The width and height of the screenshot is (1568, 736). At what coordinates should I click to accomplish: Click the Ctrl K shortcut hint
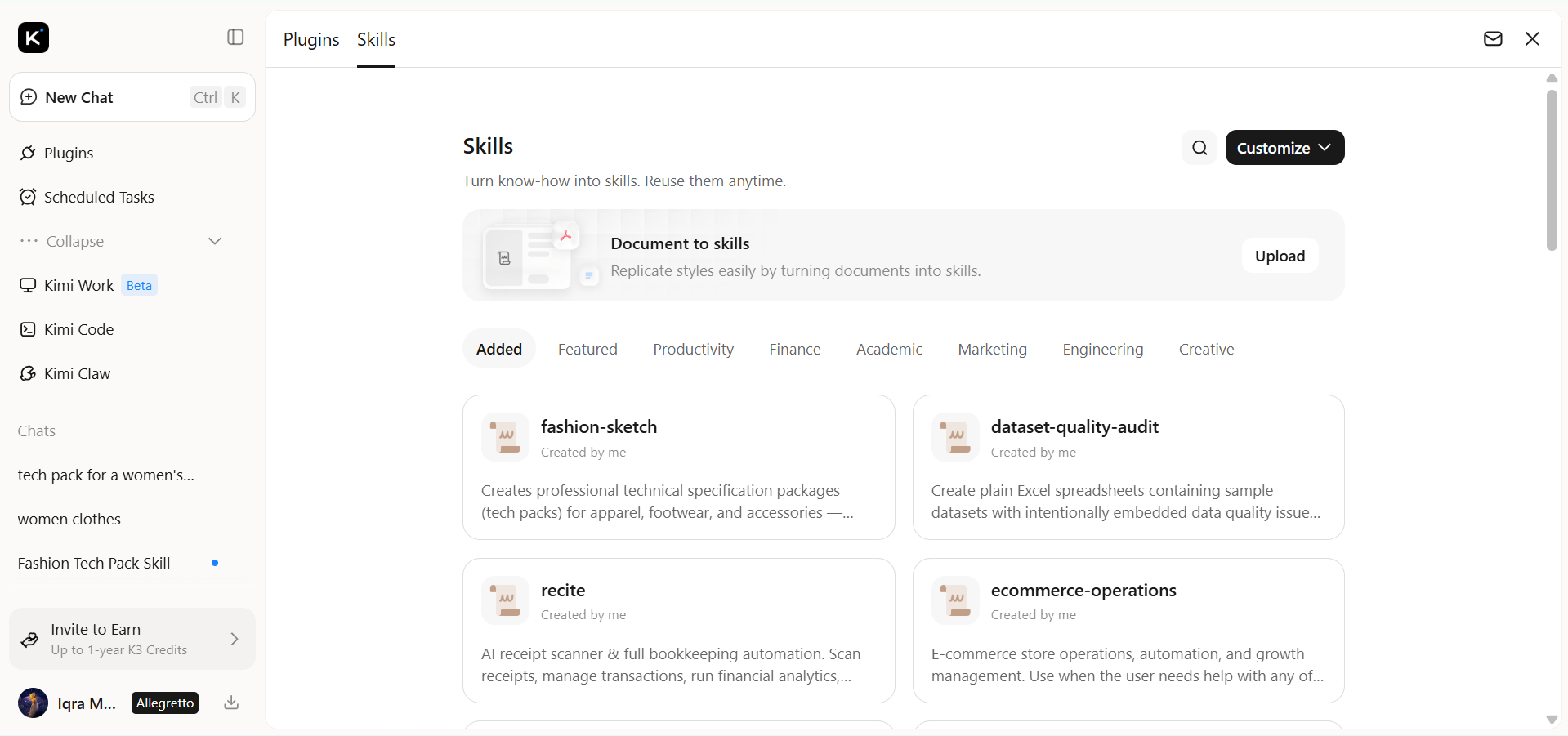coord(217,97)
